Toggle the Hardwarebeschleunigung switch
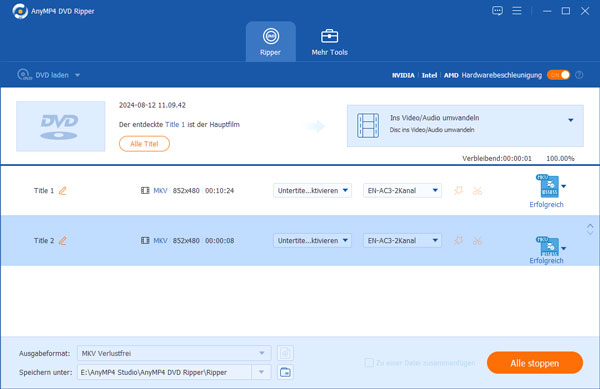Viewport: 600px width, 389px height. point(558,75)
